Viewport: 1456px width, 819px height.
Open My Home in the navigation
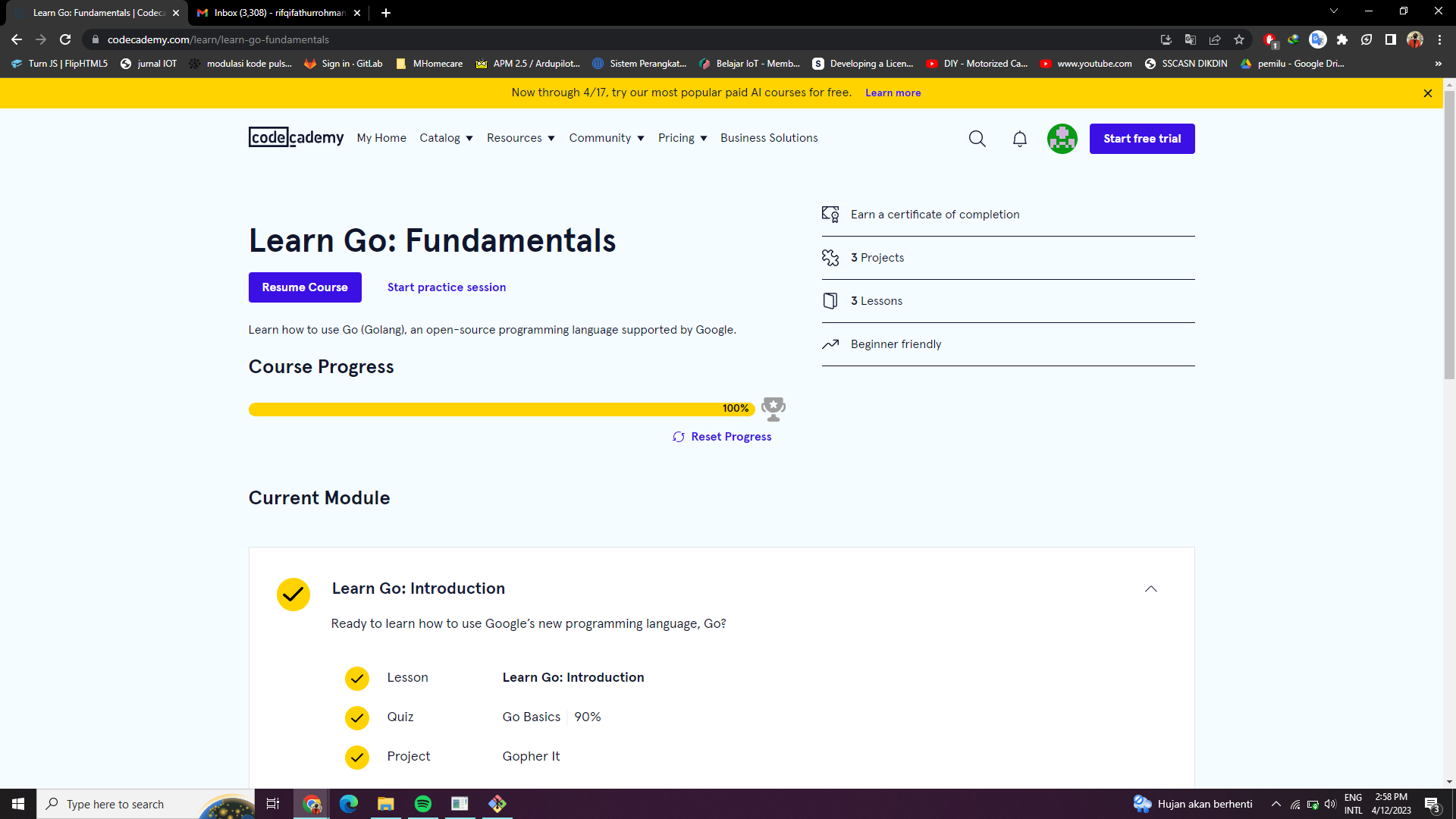[x=381, y=138]
